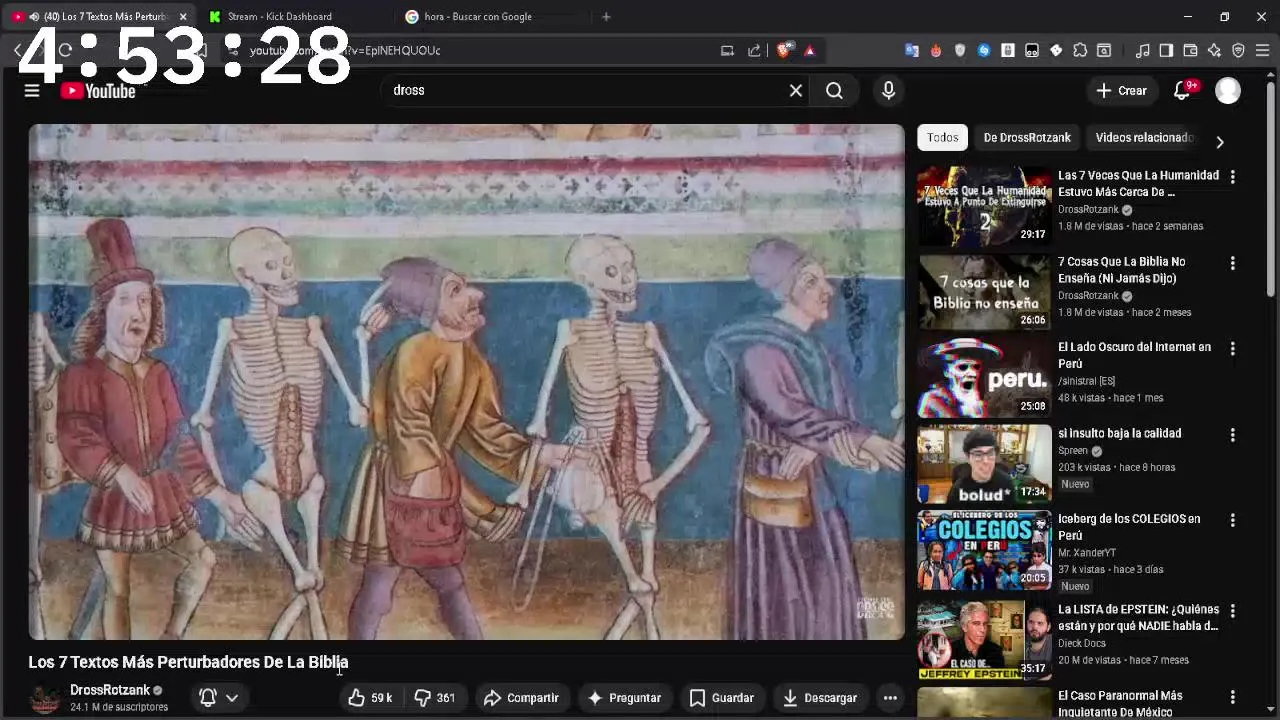Open 'si insulto baja la calidad' video
The image size is (1280, 720).
point(1119,433)
